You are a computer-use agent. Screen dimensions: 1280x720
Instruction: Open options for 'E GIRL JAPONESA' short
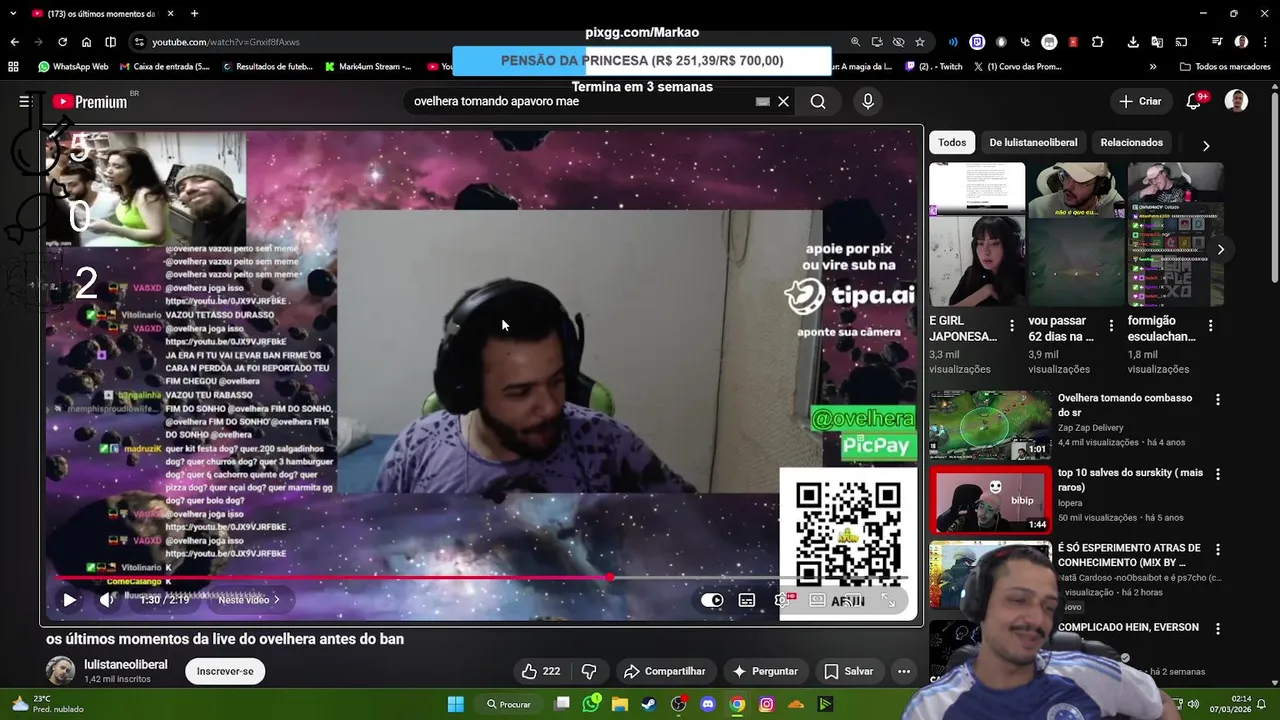(x=1012, y=326)
